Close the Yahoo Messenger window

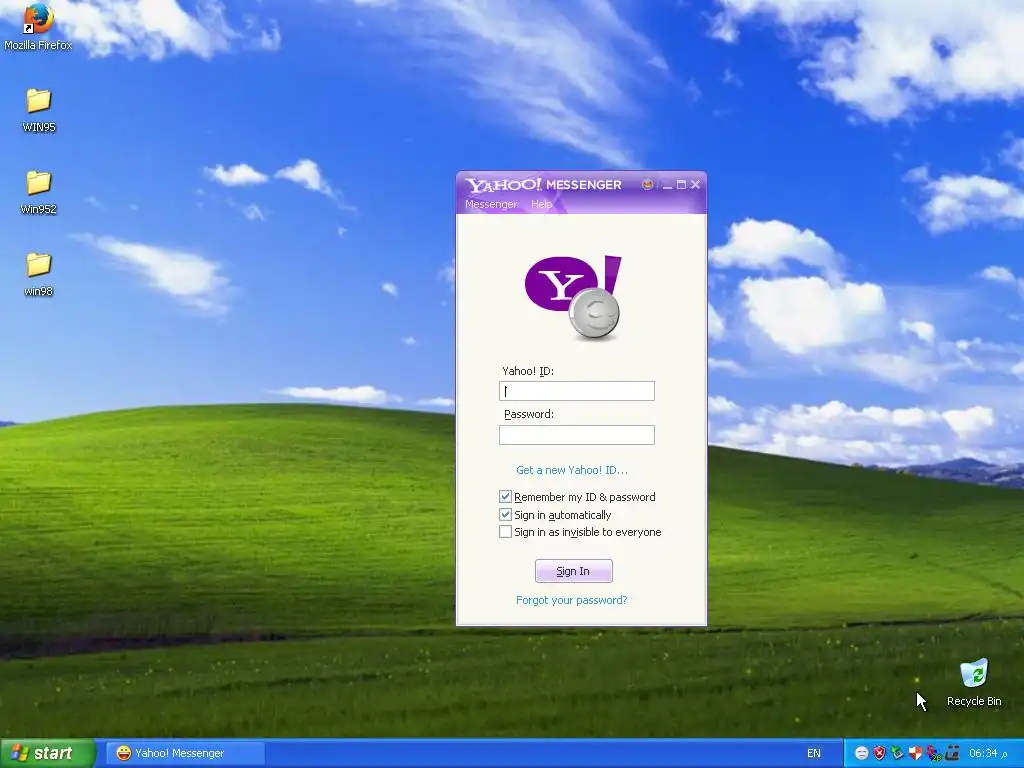pos(696,185)
